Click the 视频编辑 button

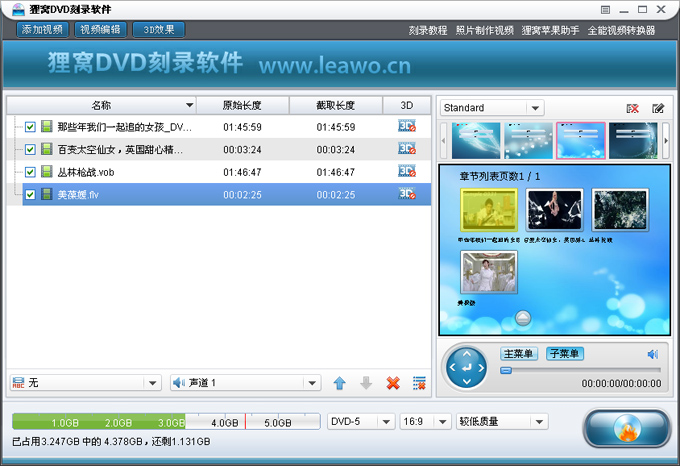pos(101,29)
